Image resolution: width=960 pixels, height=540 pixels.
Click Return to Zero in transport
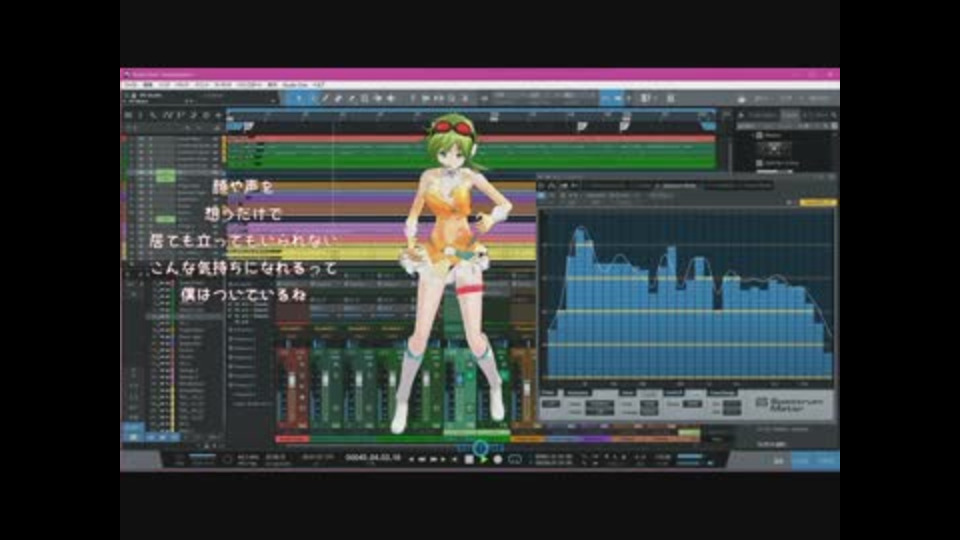(x=454, y=459)
